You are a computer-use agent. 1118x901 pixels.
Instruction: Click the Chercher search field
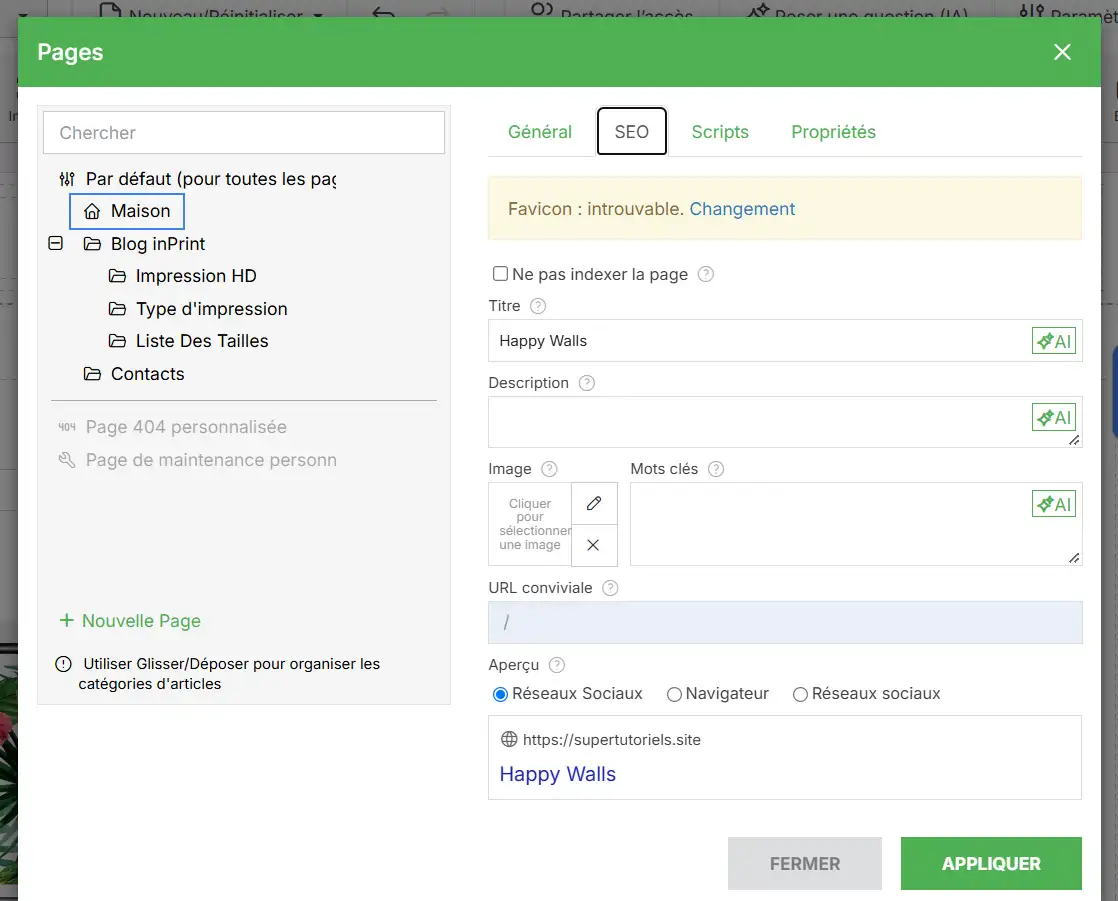point(244,133)
